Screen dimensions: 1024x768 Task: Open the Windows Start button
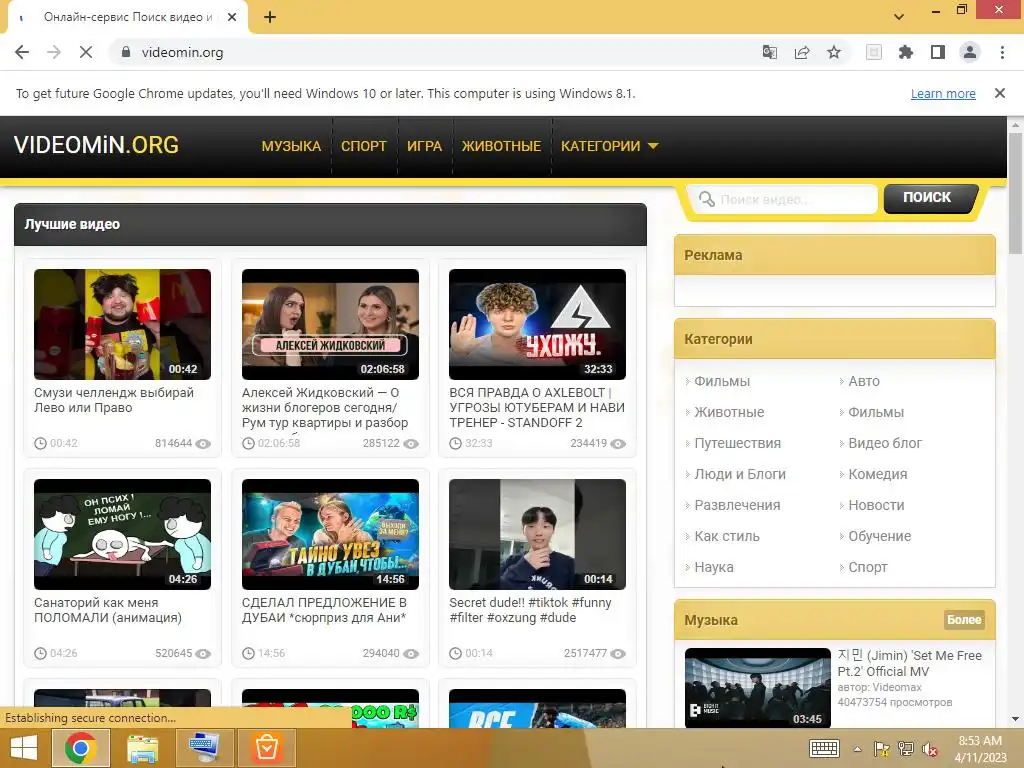point(24,748)
